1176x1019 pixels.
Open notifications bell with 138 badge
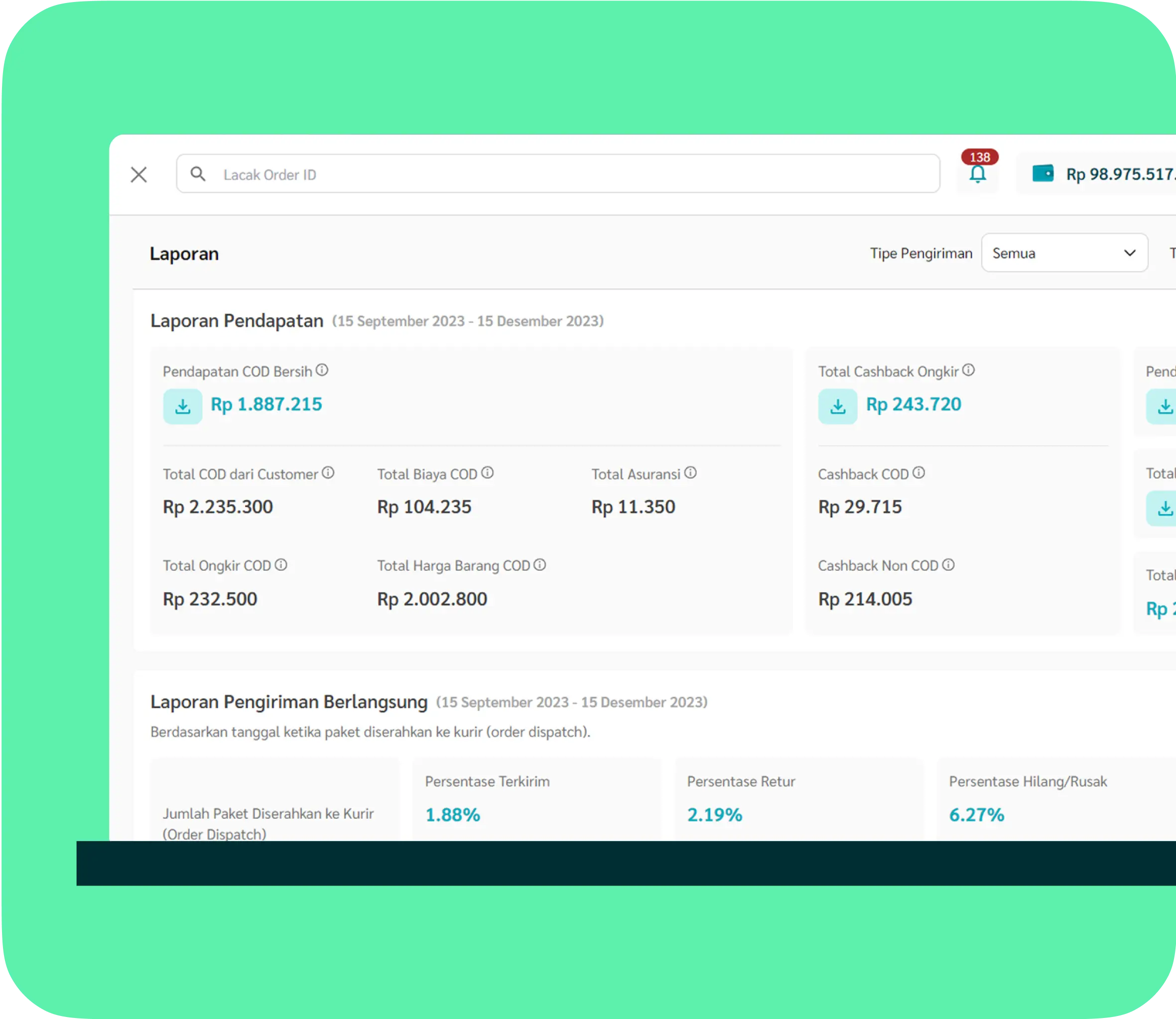pos(978,174)
